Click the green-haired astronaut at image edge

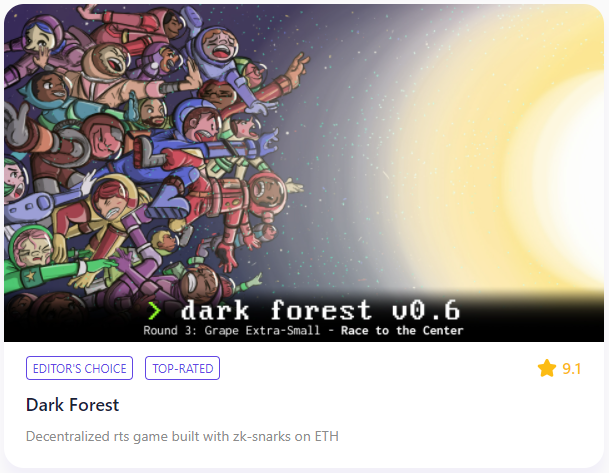click(16, 181)
